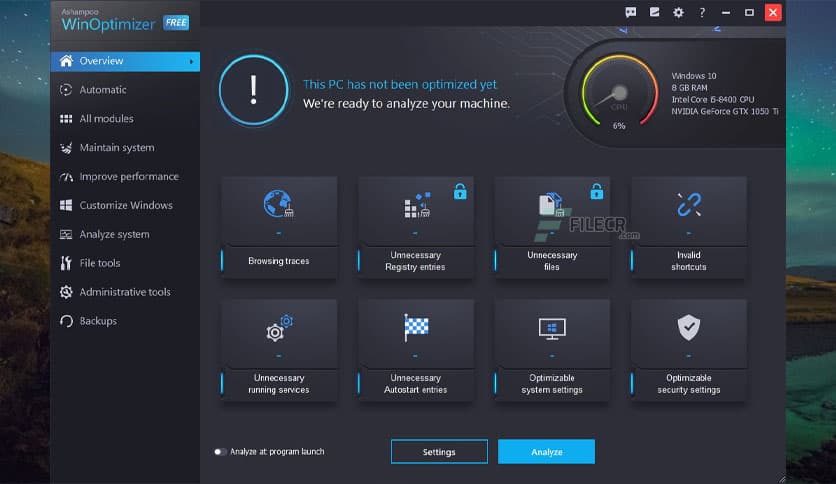Click the CPU usage gauge
The width and height of the screenshot is (836, 484).
click(619, 92)
